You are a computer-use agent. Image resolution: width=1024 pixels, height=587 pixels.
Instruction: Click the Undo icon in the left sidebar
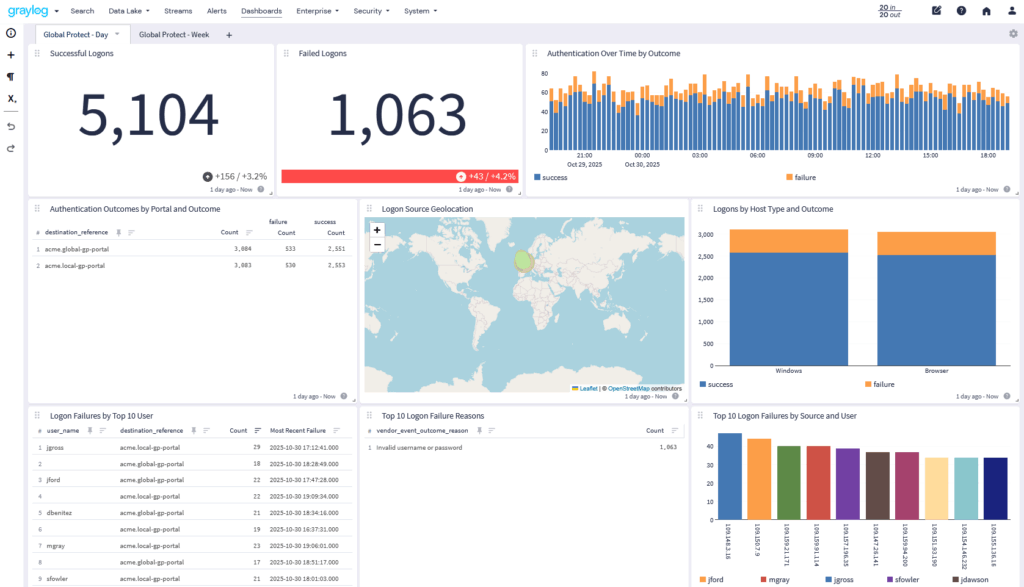coord(10,126)
